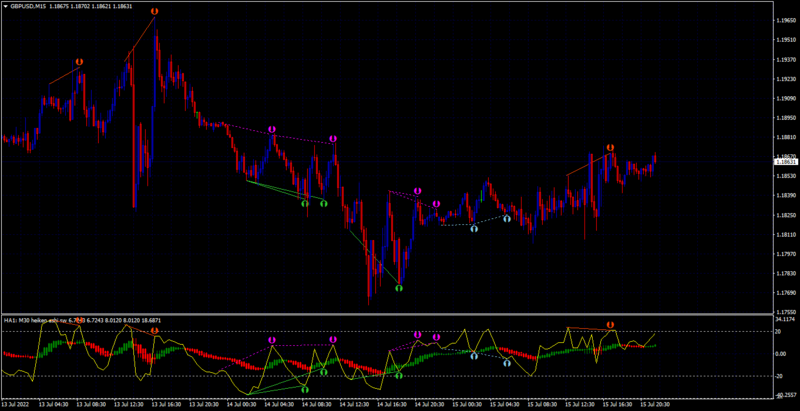The height and width of the screenshot is (411, 800).
Task: Select the earlier light-blue arrow in price chart
Action: pyautogui.click(x=474, y=229)
